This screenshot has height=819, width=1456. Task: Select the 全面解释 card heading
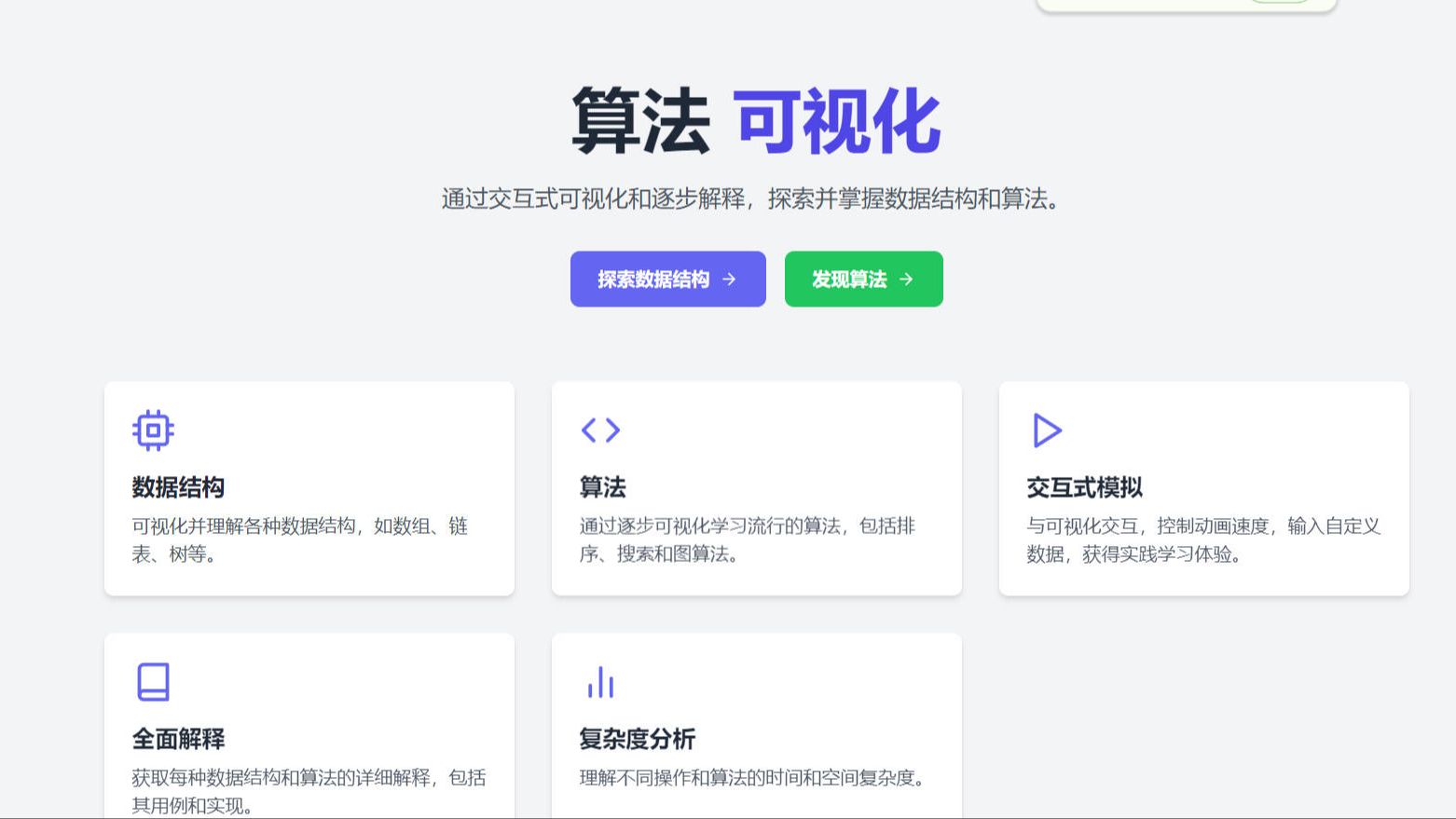tap(178, 739)
